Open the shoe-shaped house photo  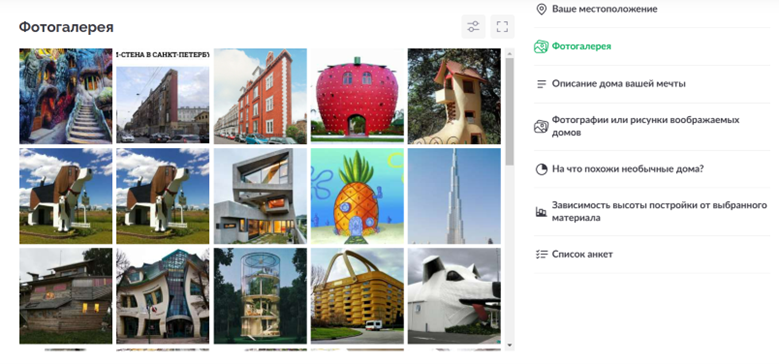(x=454, y=96)
